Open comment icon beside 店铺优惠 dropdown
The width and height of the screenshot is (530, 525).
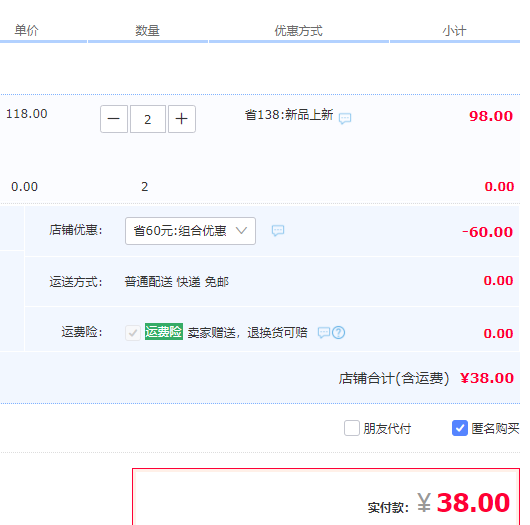[x=278, y=231]
